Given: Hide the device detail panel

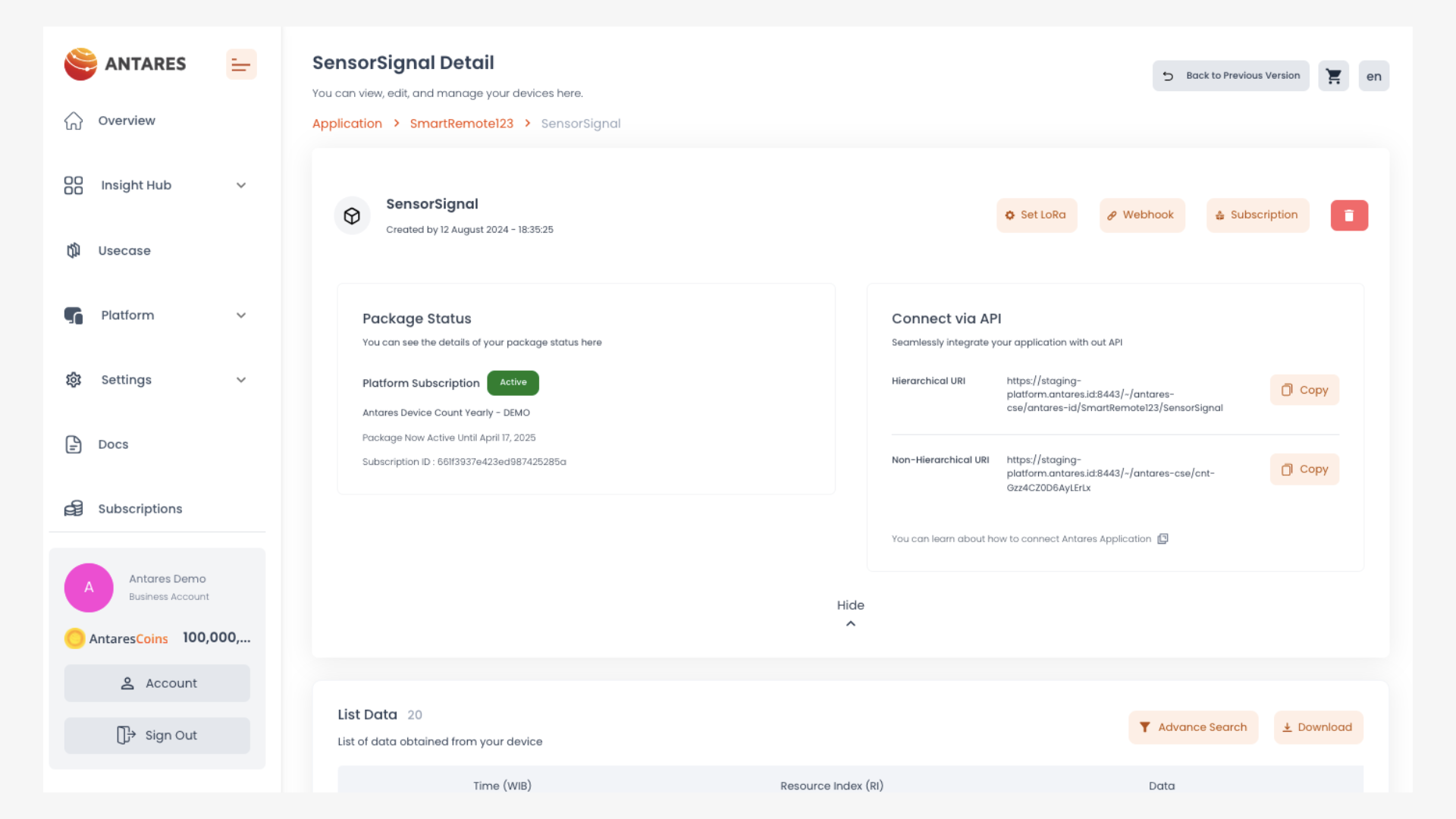Looking at the screenshot, I should tap(851, 605).
